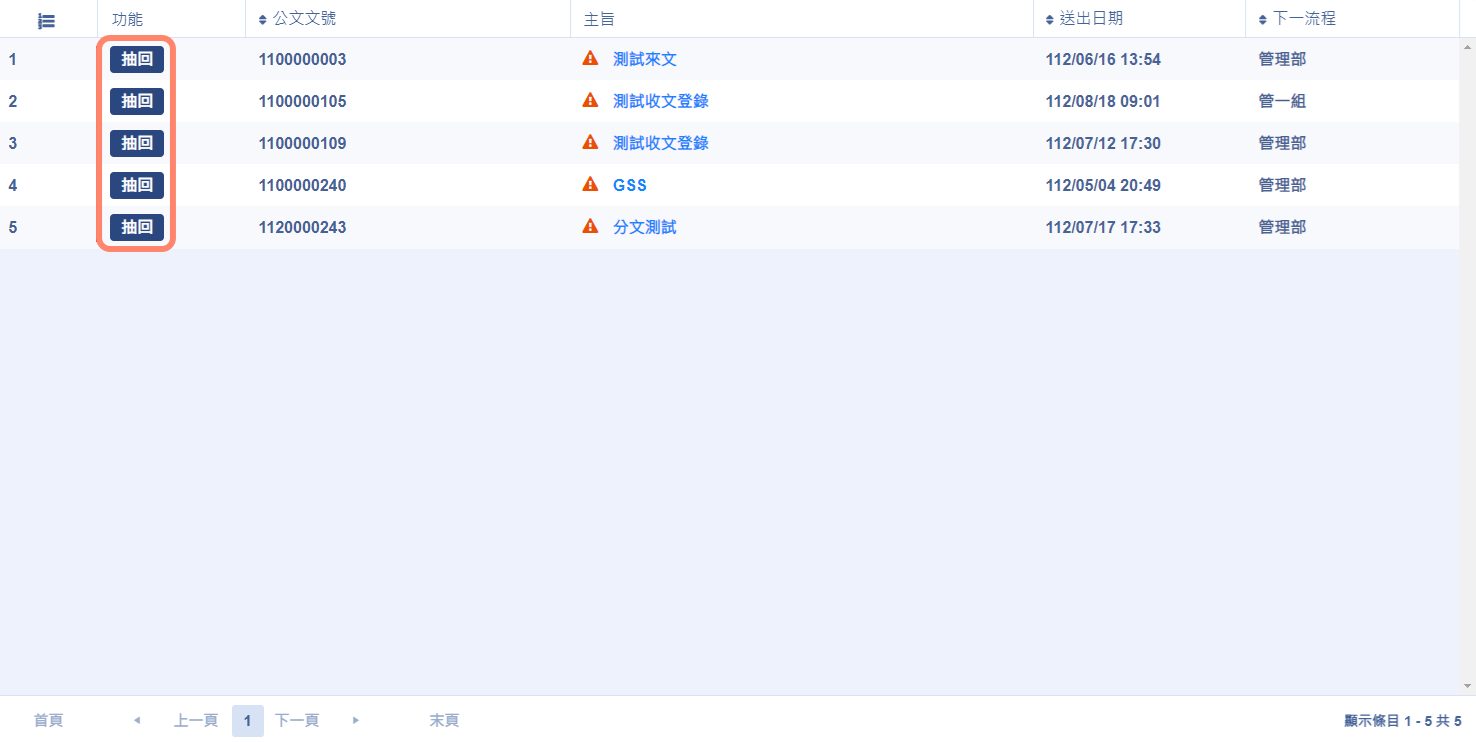Click the list icon in header corner

pos(46,20)
